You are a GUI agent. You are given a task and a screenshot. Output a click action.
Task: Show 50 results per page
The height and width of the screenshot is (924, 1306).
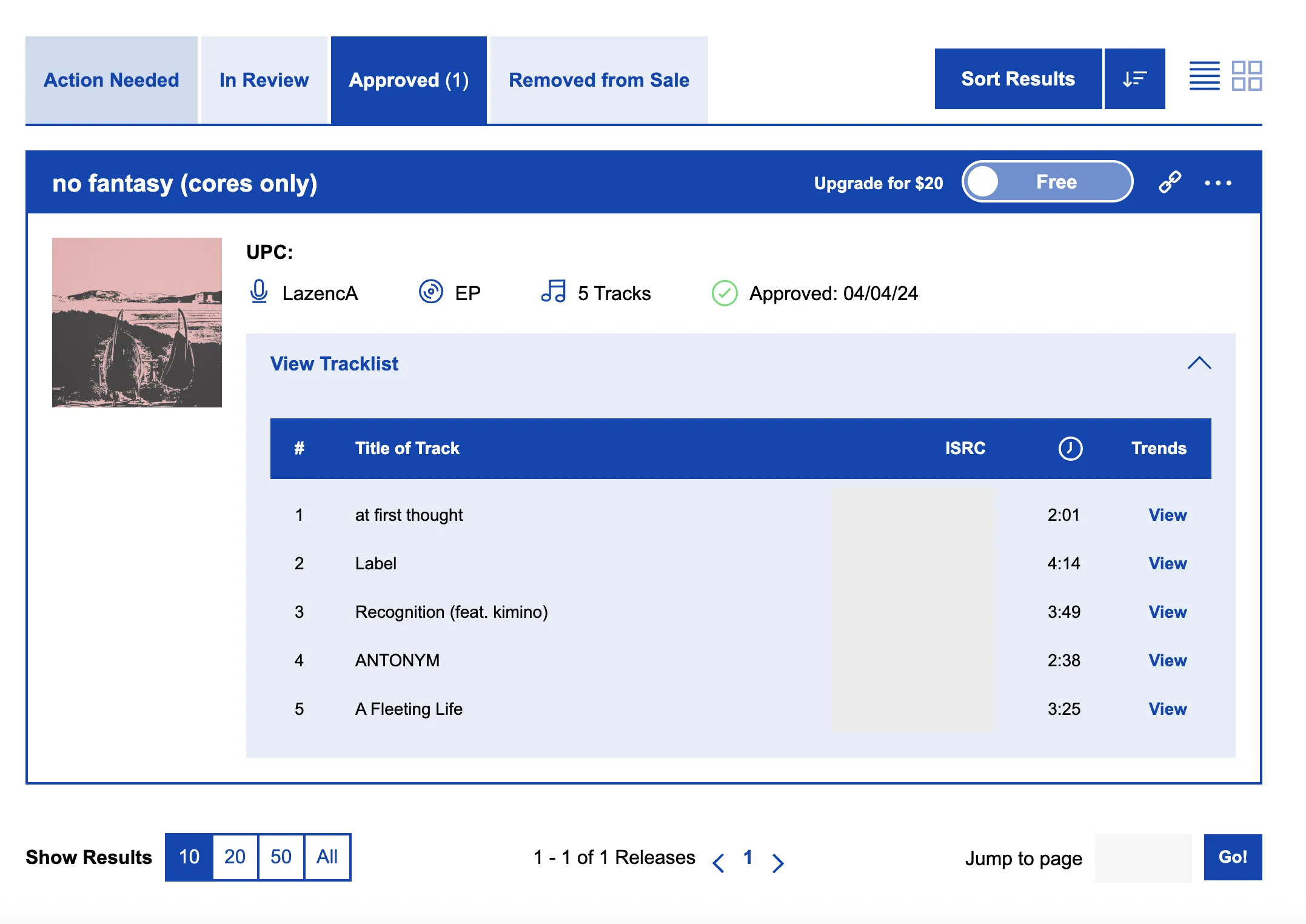tap(281, 857)
